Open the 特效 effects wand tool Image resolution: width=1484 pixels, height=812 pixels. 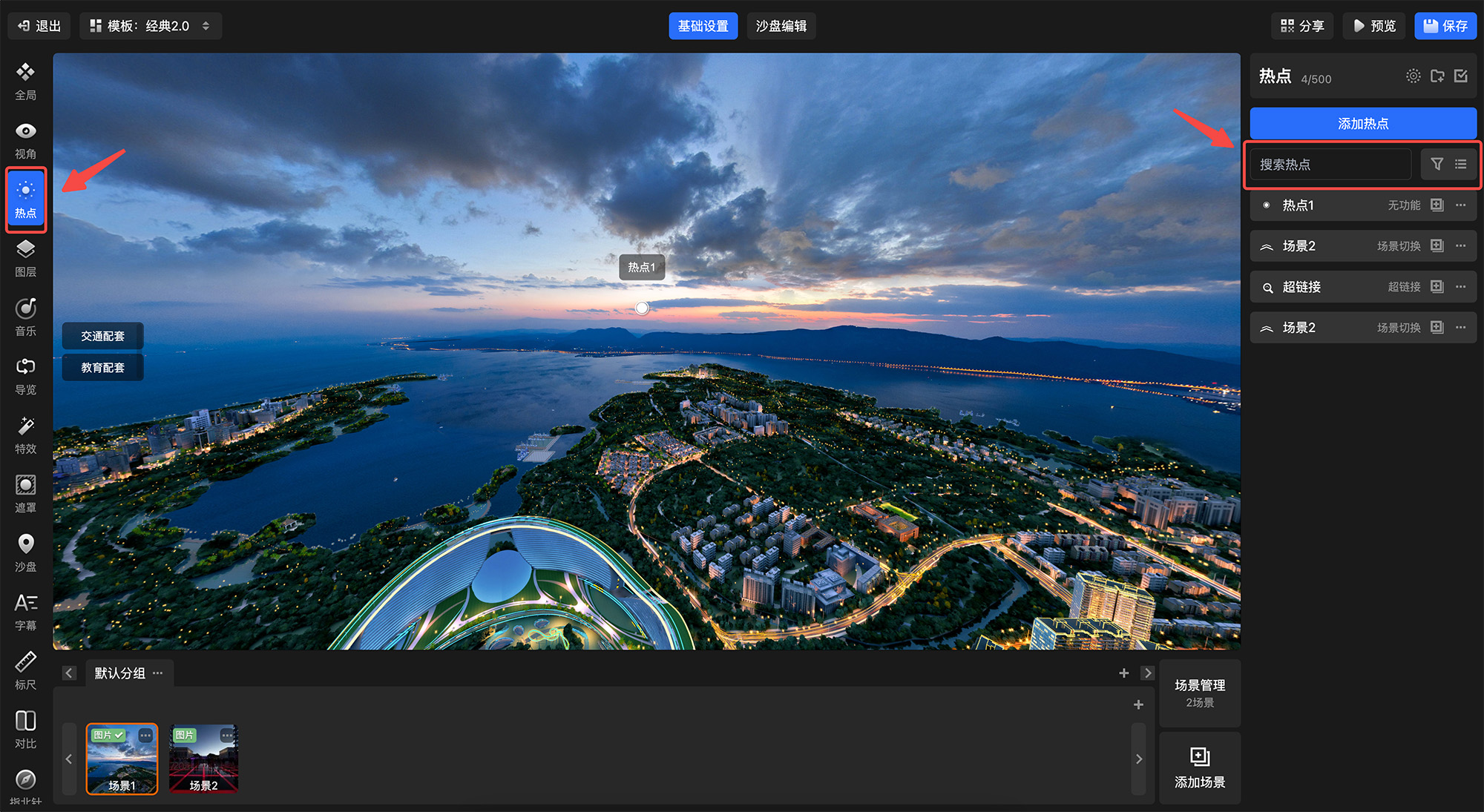25,435
